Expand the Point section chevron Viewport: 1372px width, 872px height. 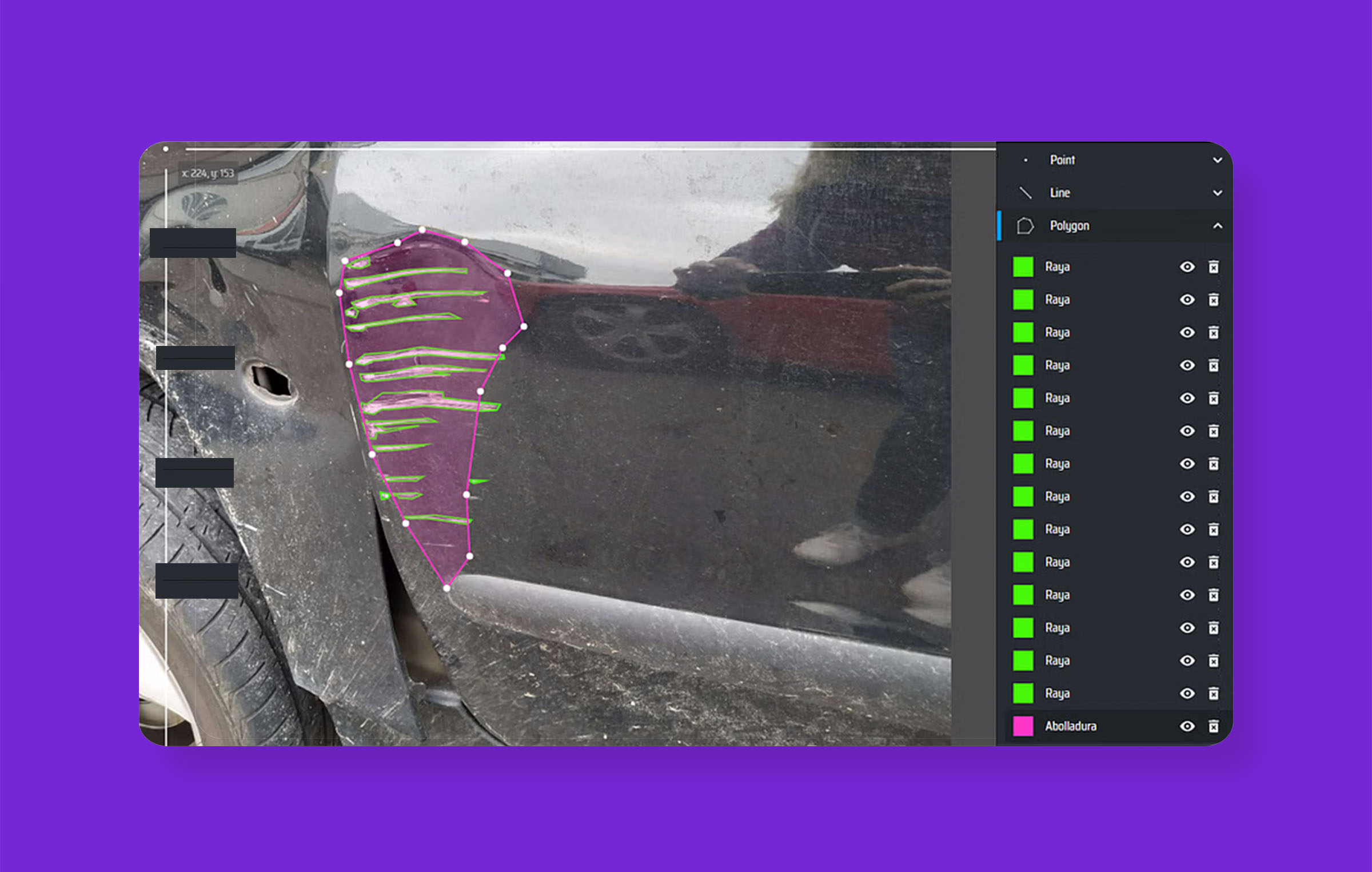[x=1218, y=160]
